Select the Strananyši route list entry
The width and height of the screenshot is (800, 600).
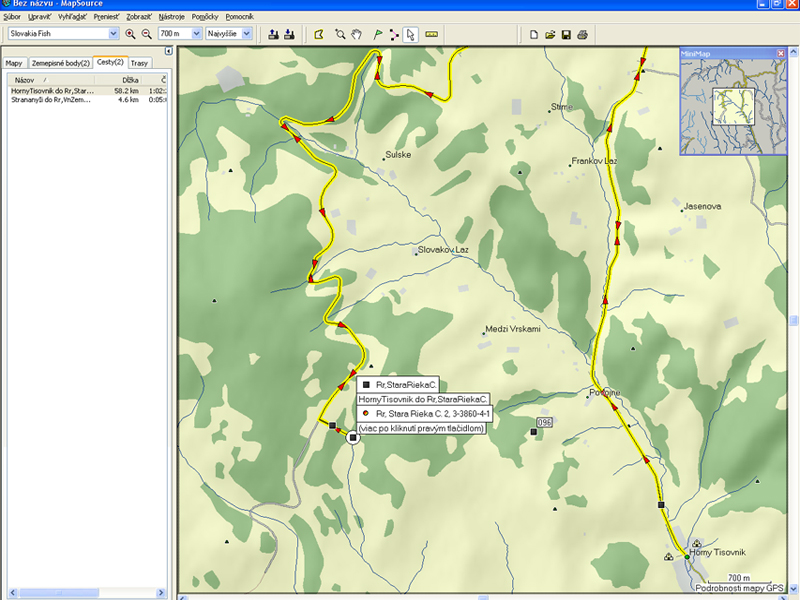click(x=50, y=99)
